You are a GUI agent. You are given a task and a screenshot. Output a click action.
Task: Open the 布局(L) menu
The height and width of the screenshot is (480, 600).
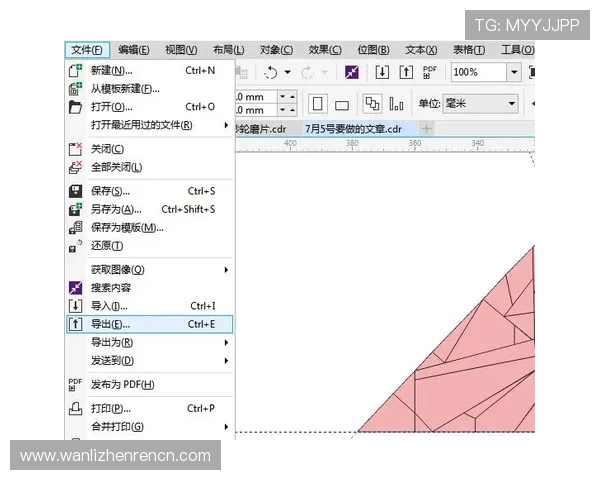click(x=228, y=50)
